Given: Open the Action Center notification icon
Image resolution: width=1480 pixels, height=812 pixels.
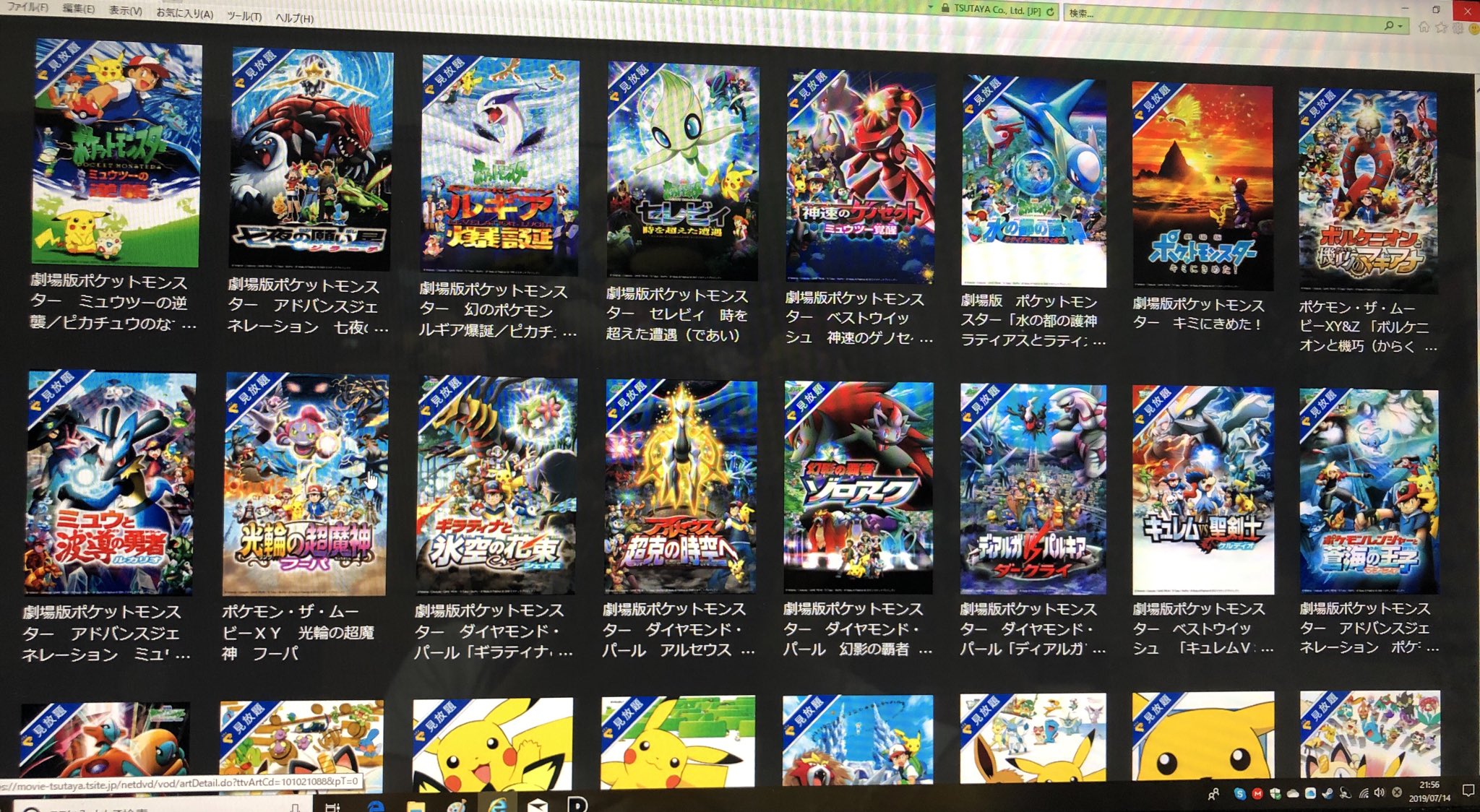Looking at the screenshot, I should 1468,790.
